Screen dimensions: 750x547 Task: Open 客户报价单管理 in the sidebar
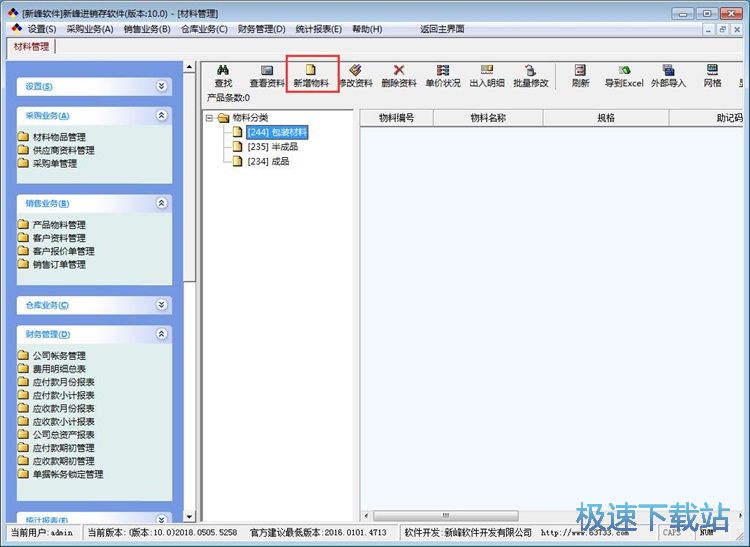pos(56,251)
